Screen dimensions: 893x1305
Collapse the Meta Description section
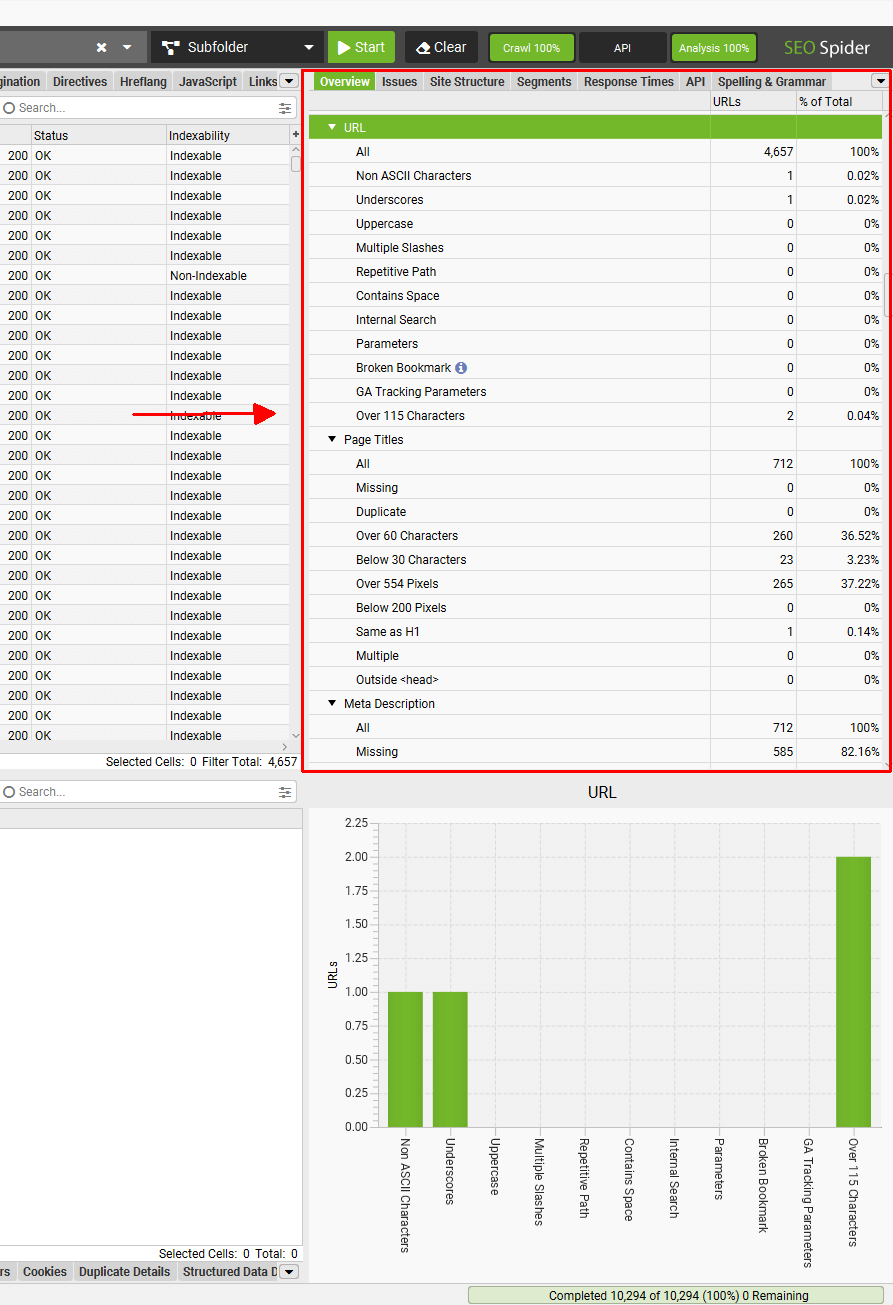coord(332,704)
